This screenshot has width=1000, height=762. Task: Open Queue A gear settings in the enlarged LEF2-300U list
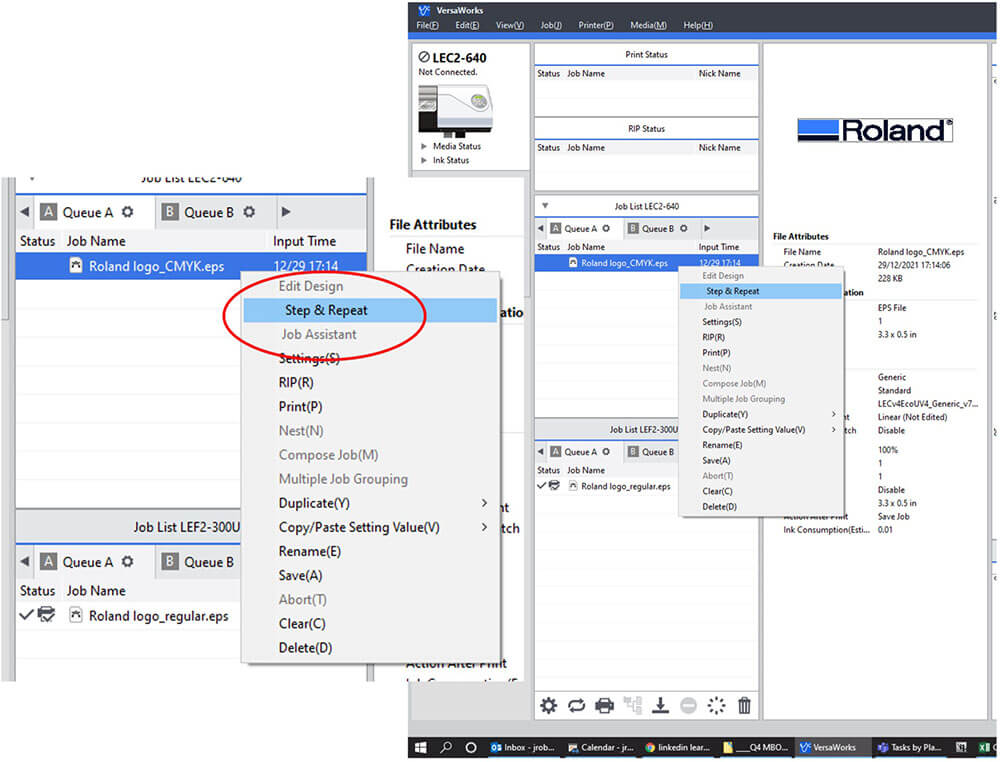coord(128,561)
